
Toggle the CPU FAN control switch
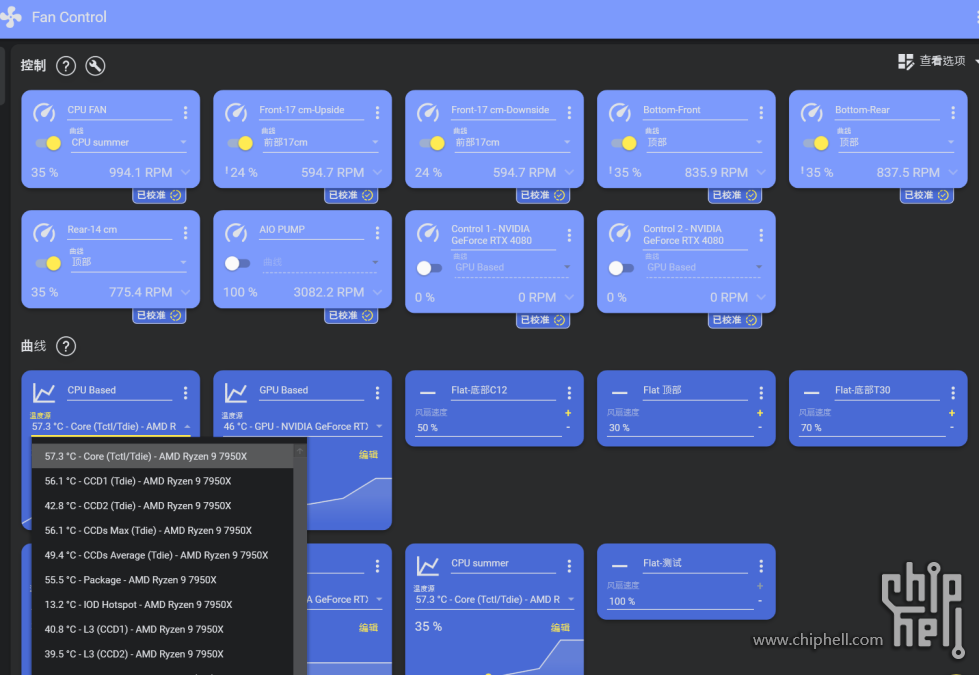click(48, 143)
